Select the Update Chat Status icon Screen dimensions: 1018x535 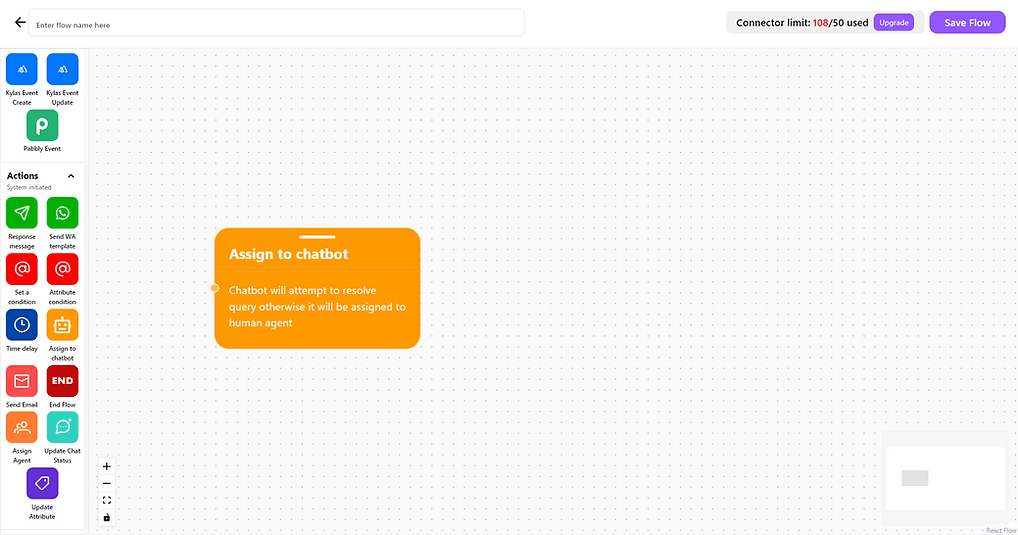[x=62, y=427]
